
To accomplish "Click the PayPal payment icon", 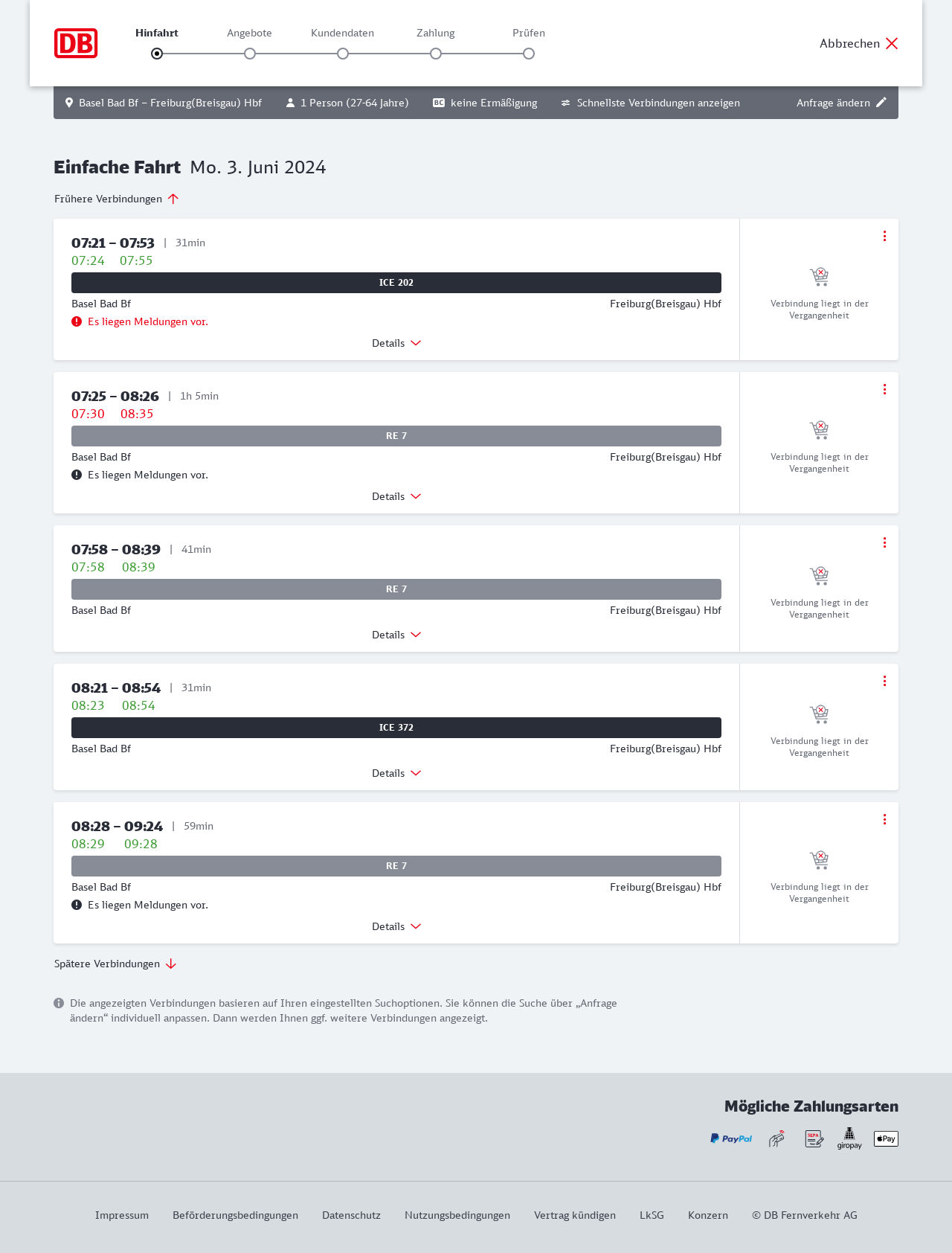I will [x=731, y=1138].
